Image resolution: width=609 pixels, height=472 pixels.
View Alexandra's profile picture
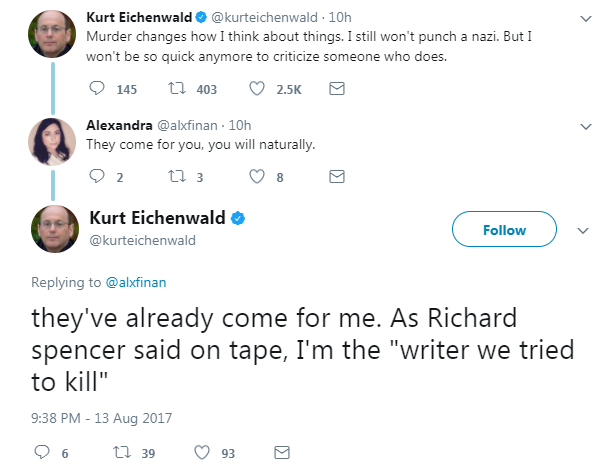52,142
